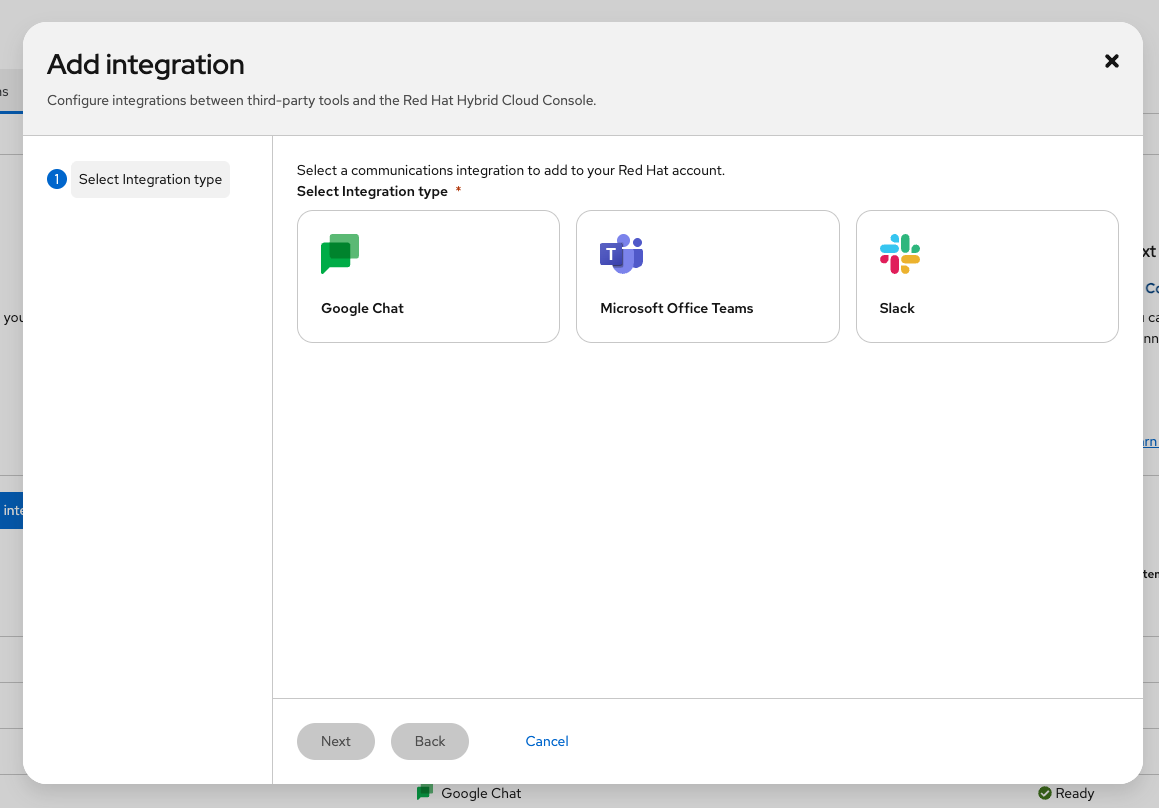
Task: Pick the "Slack" tile label
Action: [897, 308]
